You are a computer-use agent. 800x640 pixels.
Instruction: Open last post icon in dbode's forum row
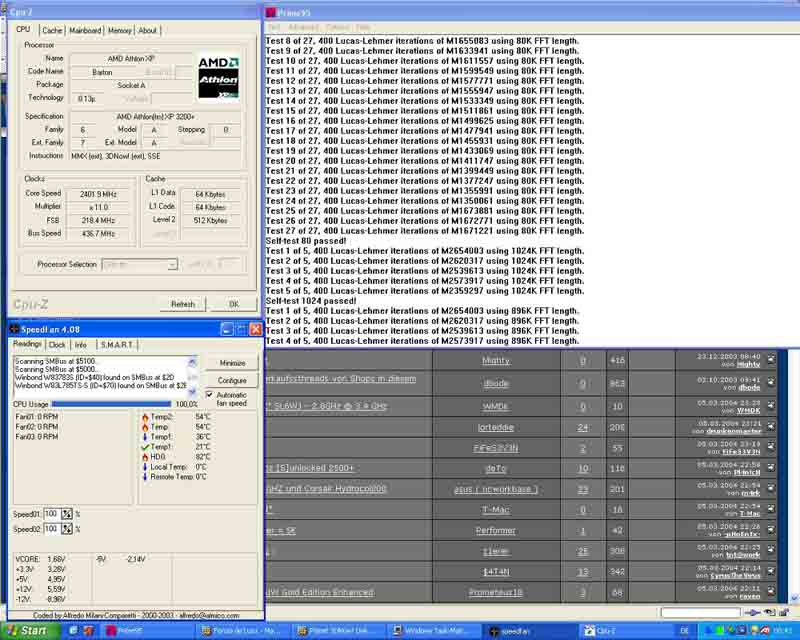click(x=771, y=381)
